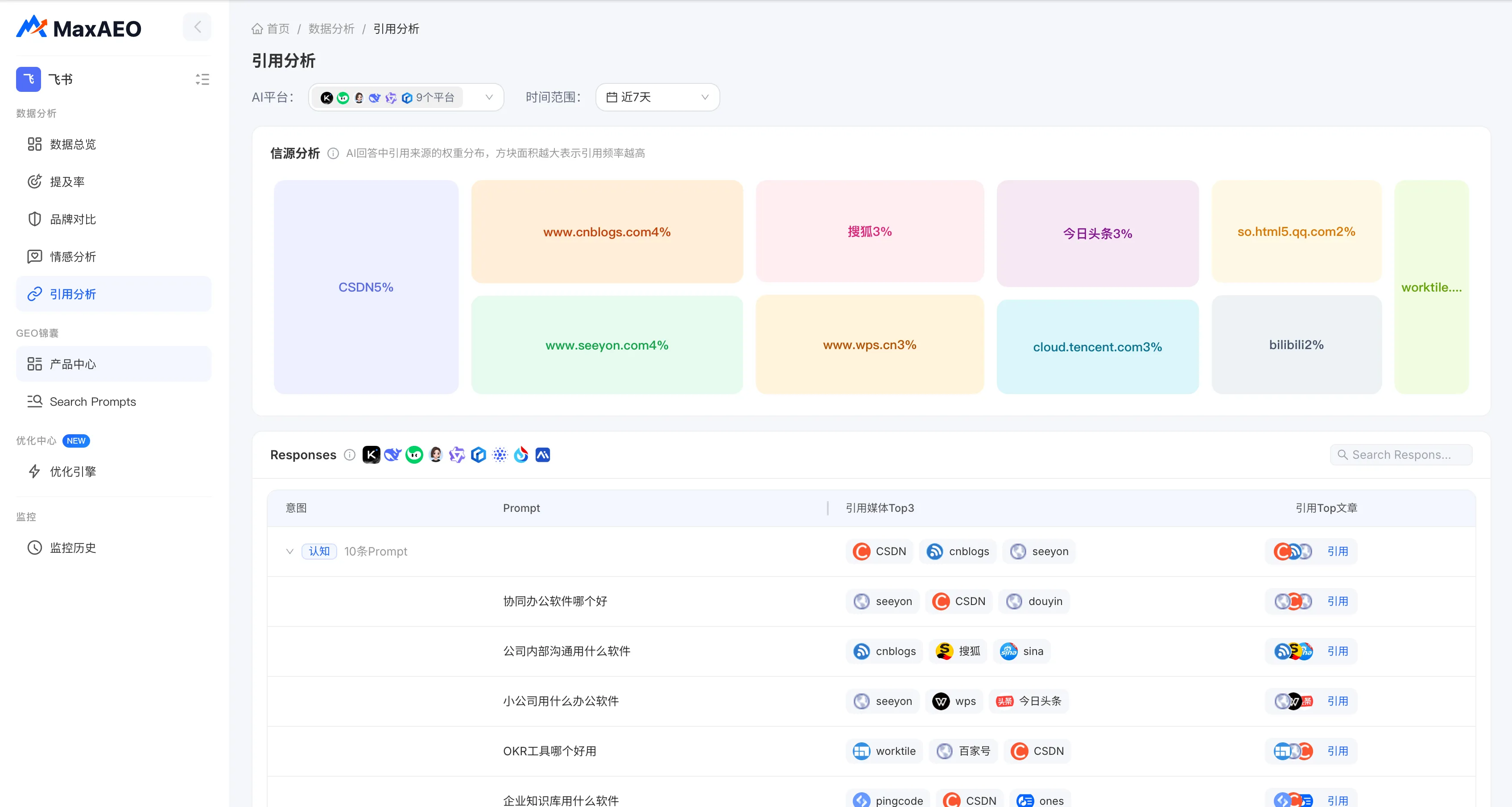The height and width of the screenshot is (807, 1512).
Task: Click the wps media chip
Action: coord(954,701)
